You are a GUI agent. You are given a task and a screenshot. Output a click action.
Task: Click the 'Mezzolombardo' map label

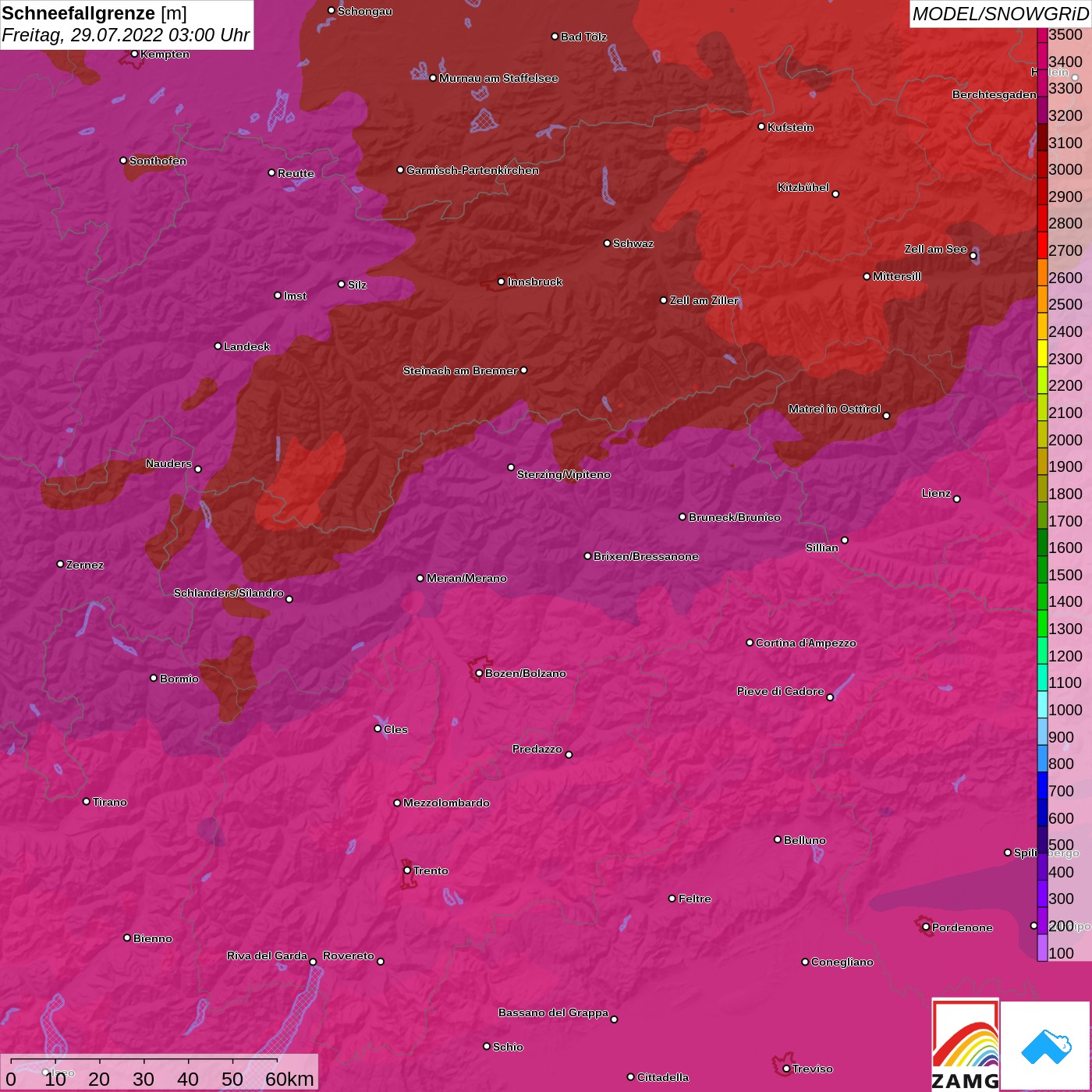[x=446, y=803]
